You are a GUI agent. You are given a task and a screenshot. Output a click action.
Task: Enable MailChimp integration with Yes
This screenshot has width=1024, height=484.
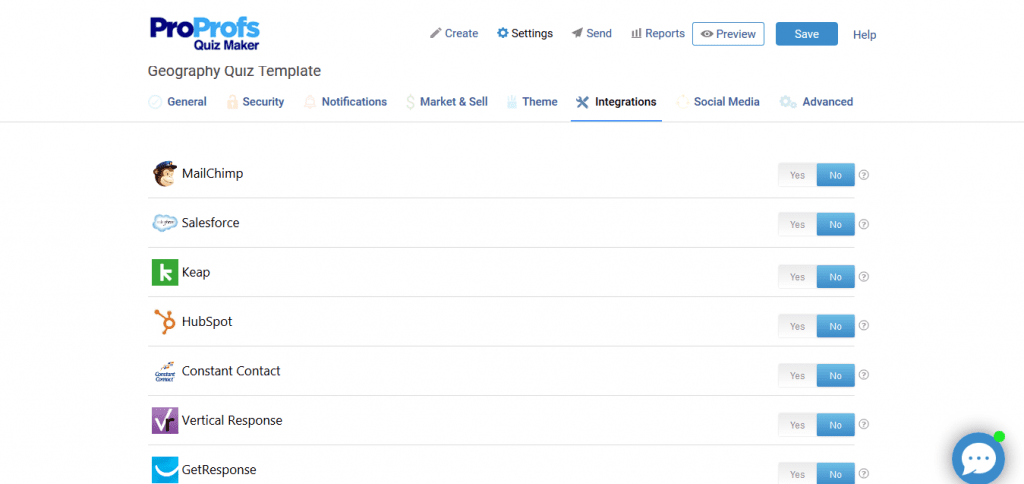[x=797, y=175]
